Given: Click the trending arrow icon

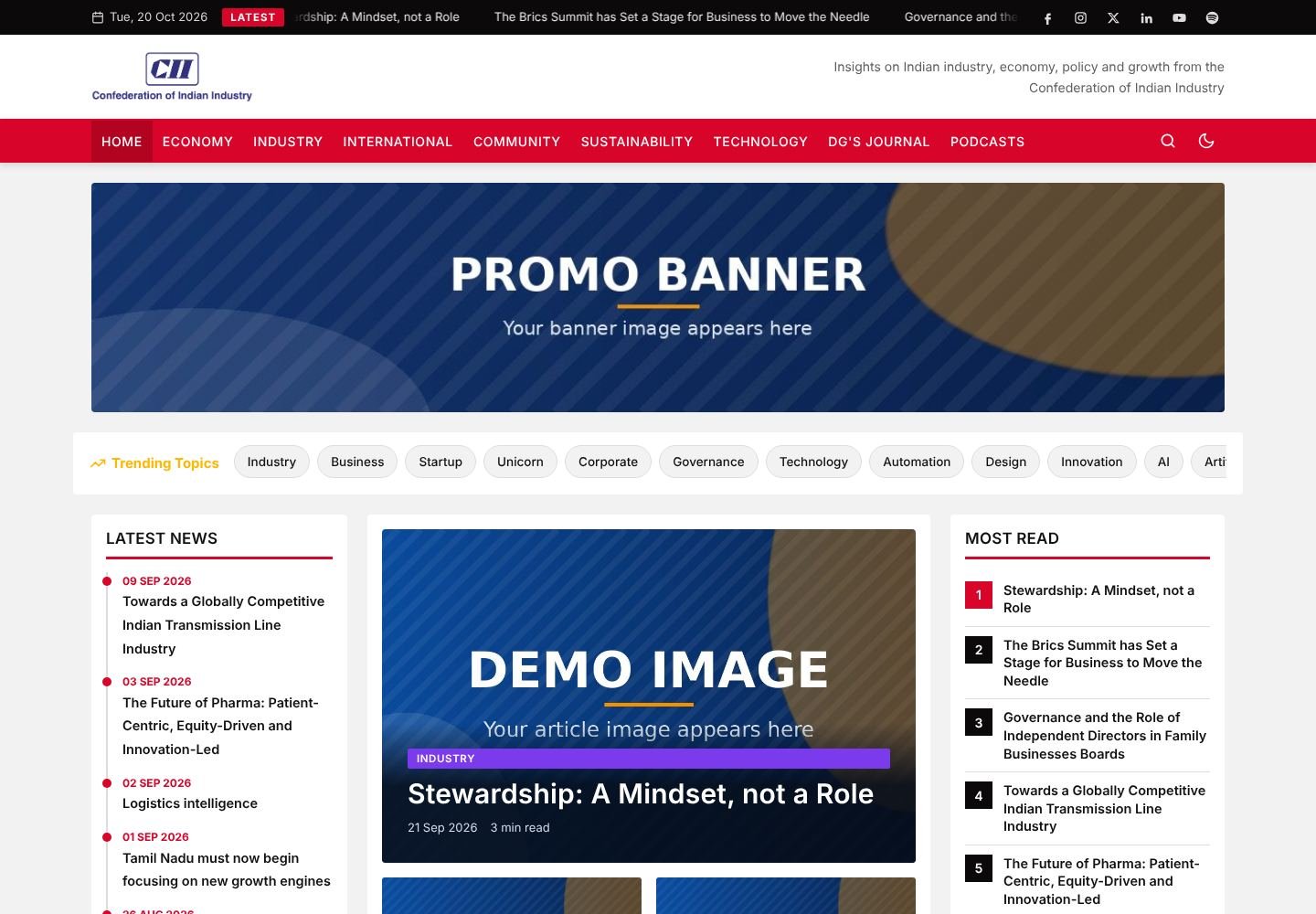Looking at the screenshot, I should click(98, 463).
